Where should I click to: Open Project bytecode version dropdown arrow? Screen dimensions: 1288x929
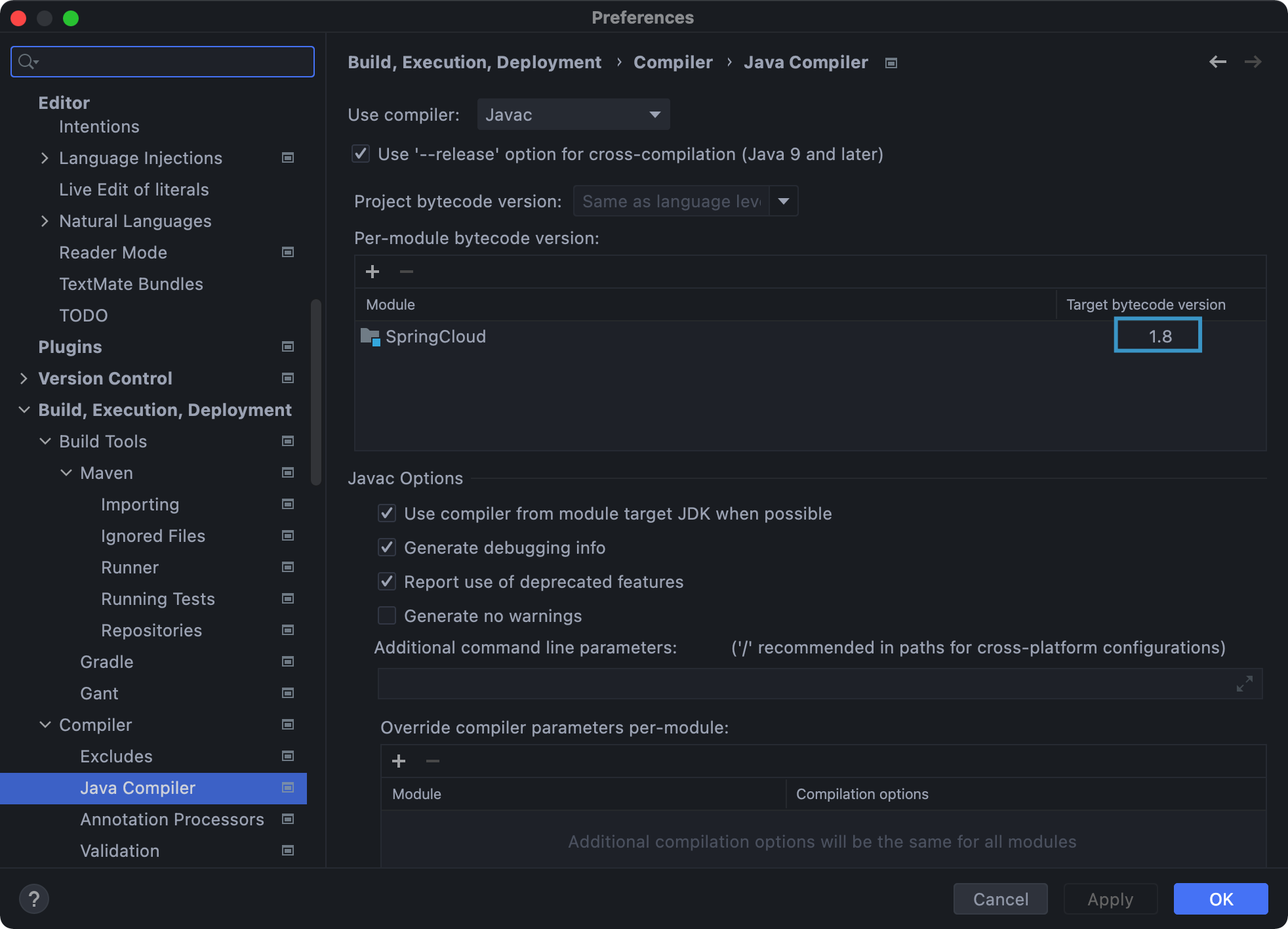(784, 201)
